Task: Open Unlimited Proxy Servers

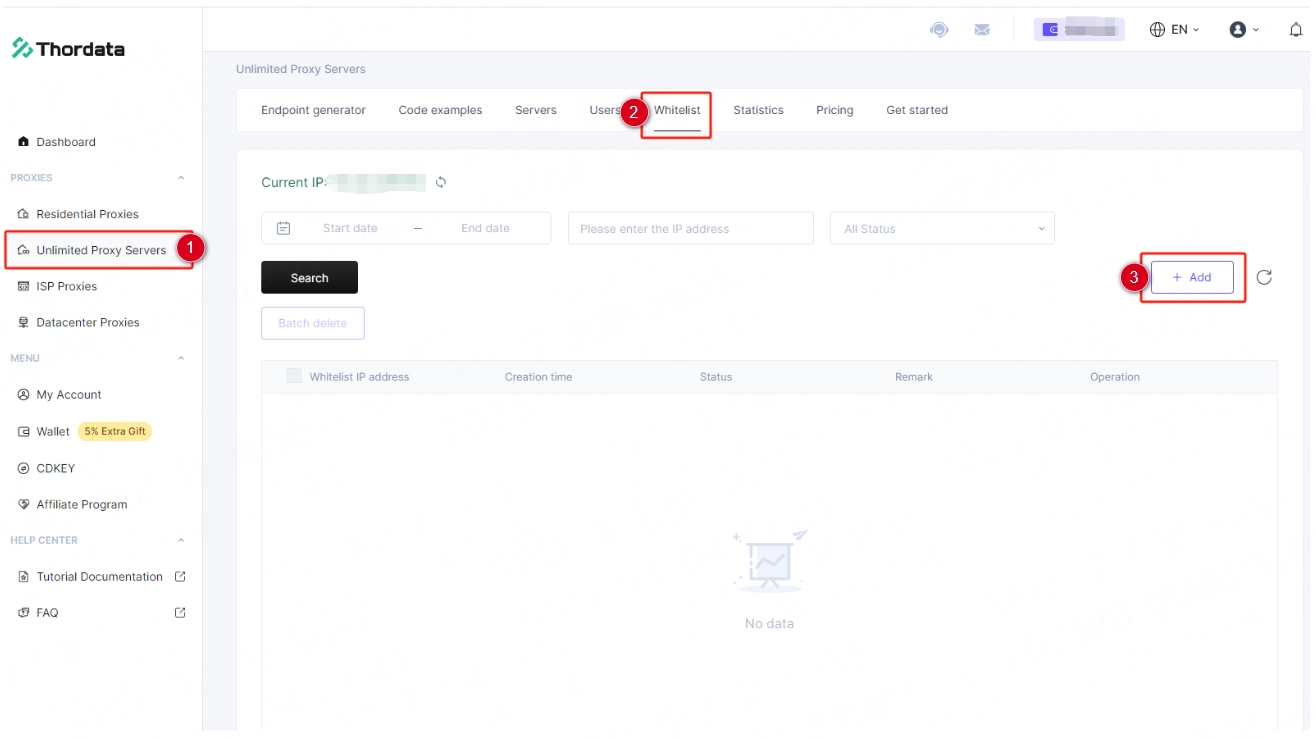Action: [x=100, y=250]
